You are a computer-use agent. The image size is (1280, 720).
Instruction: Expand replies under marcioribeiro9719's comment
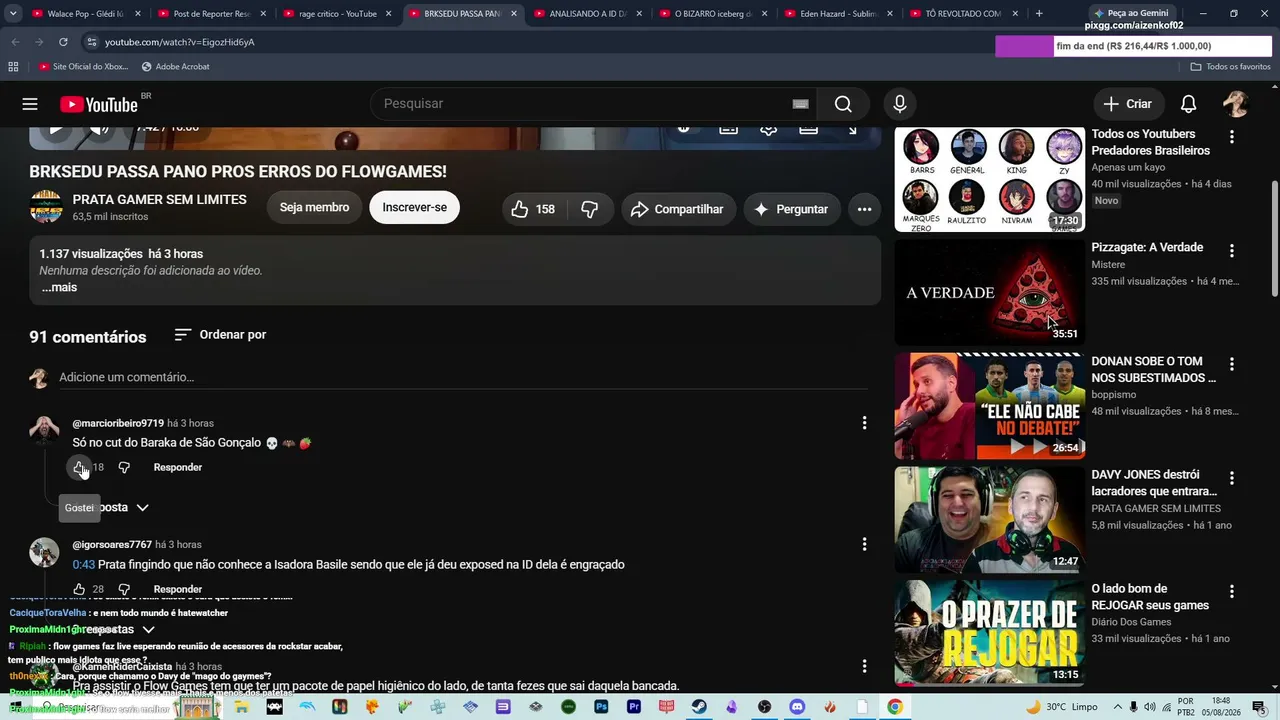click(x=110, y=507)
